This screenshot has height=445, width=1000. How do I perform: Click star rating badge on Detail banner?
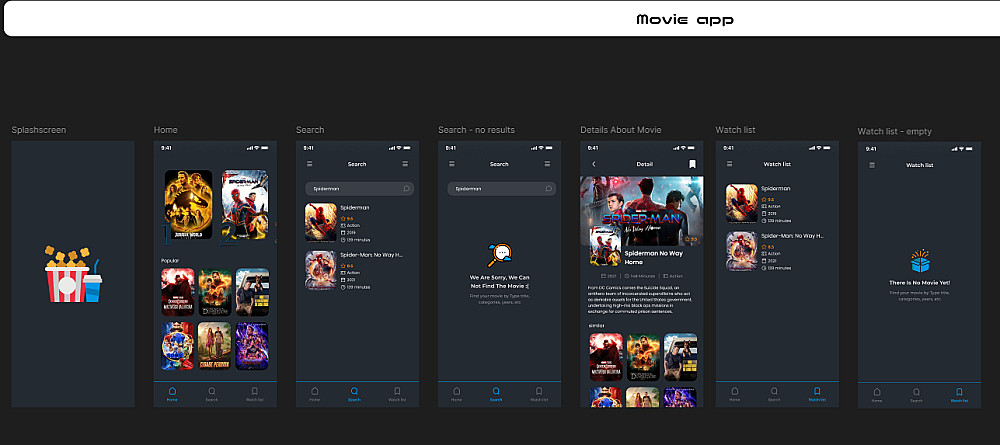[x=691, y=239]
